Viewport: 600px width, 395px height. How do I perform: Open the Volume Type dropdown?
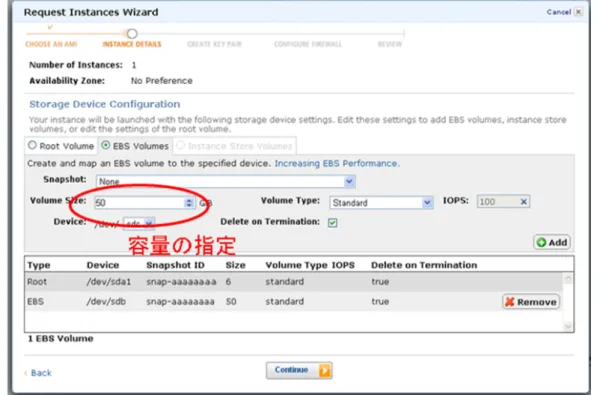[x=381, y=202]
